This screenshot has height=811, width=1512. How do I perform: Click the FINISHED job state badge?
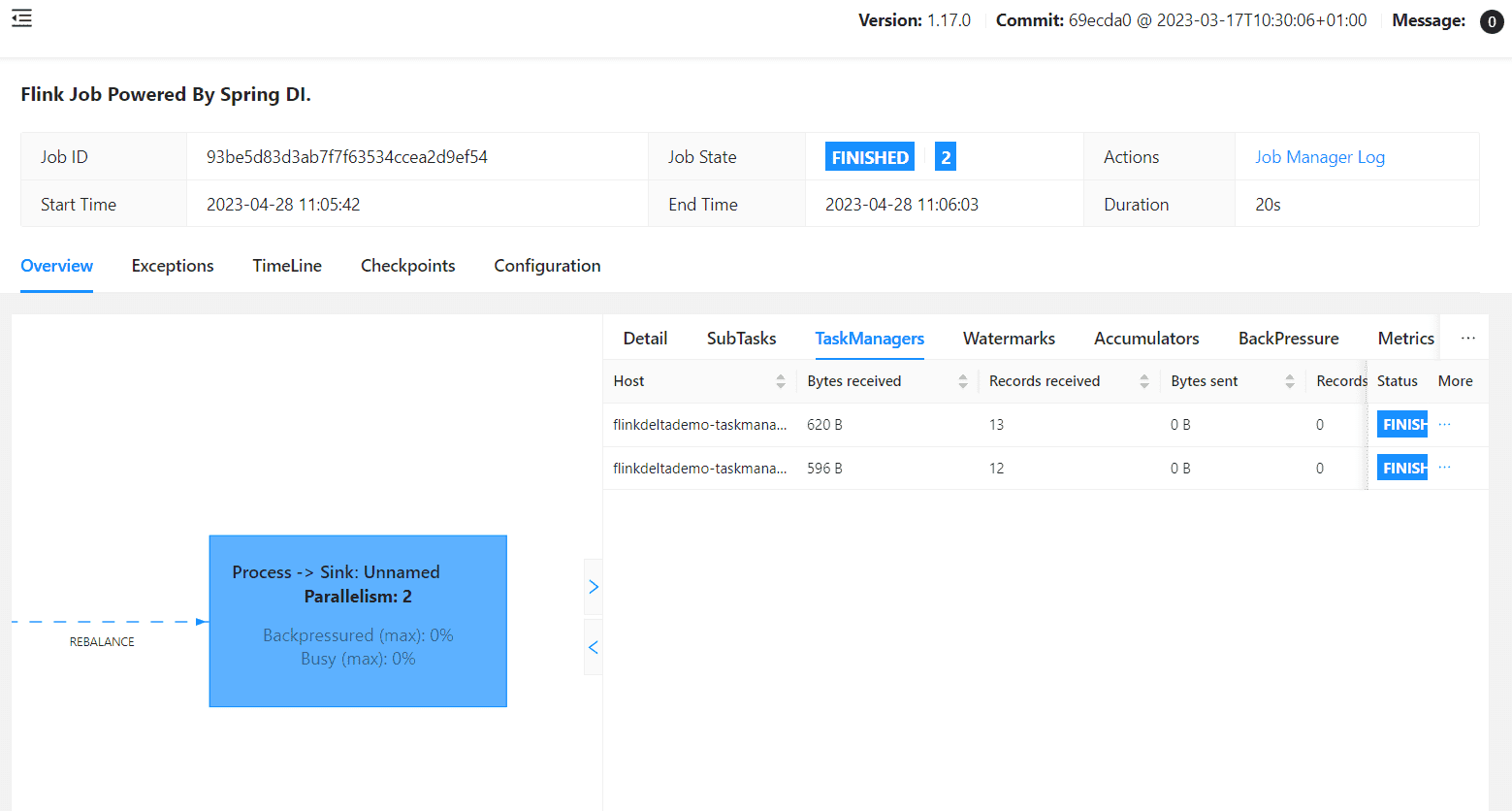tap(870, 157)
